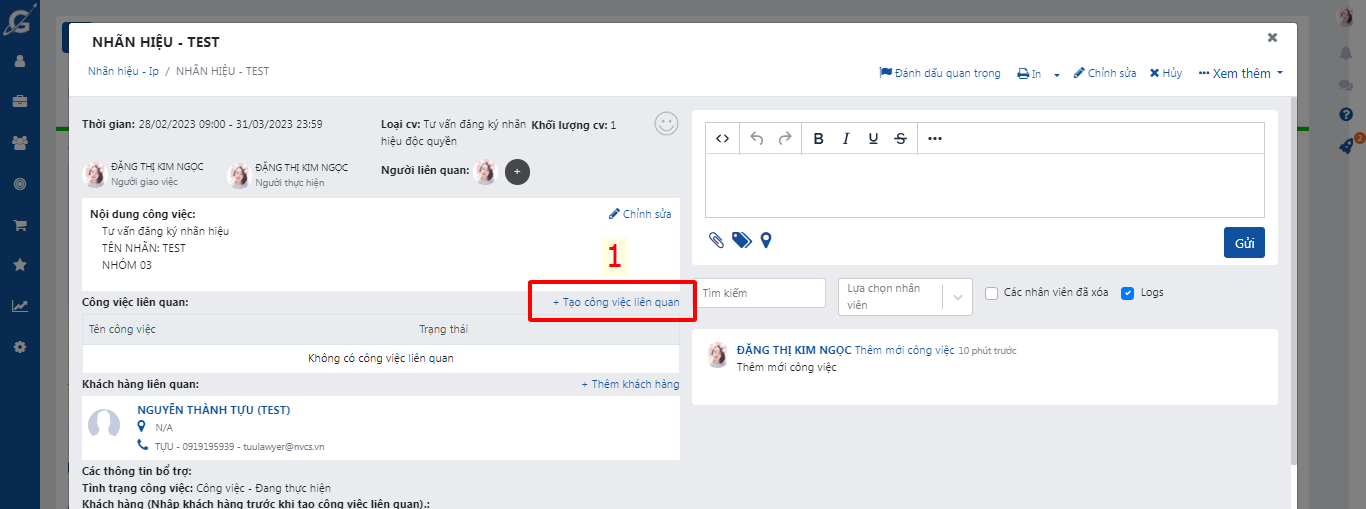Open the Nhãn hiệu - Ip breadcrumb link

[x=123, y=71]
